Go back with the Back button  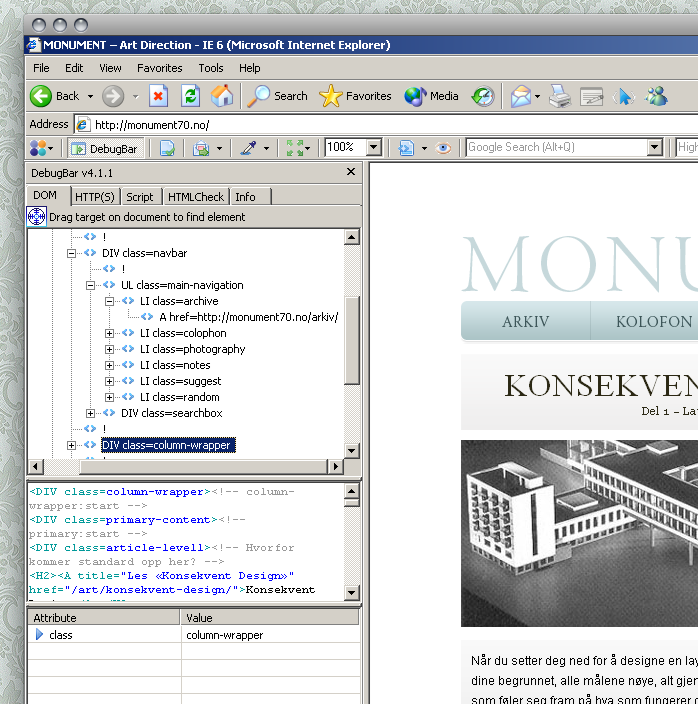tap(54, 96)
